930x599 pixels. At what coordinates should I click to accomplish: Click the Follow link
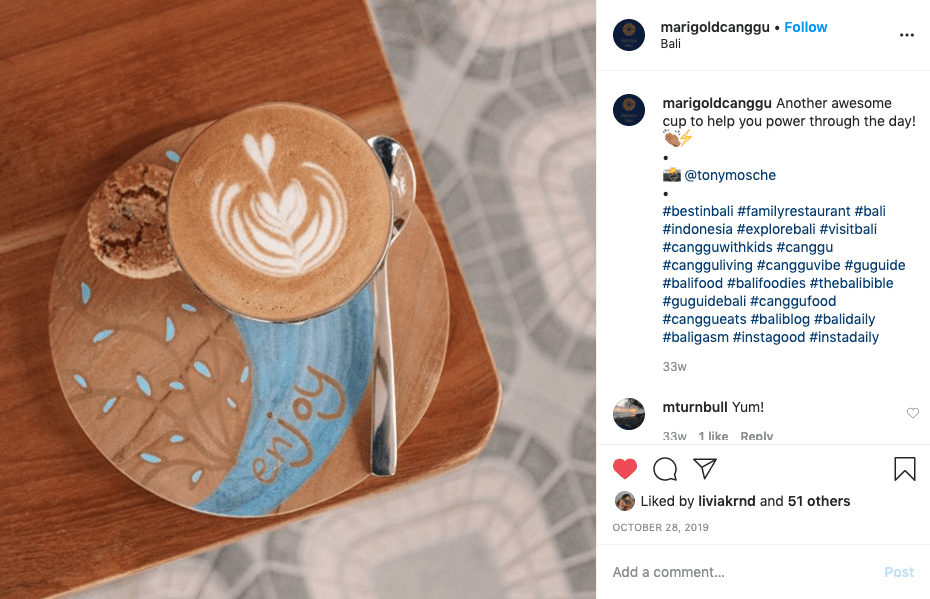pos(805,27)
